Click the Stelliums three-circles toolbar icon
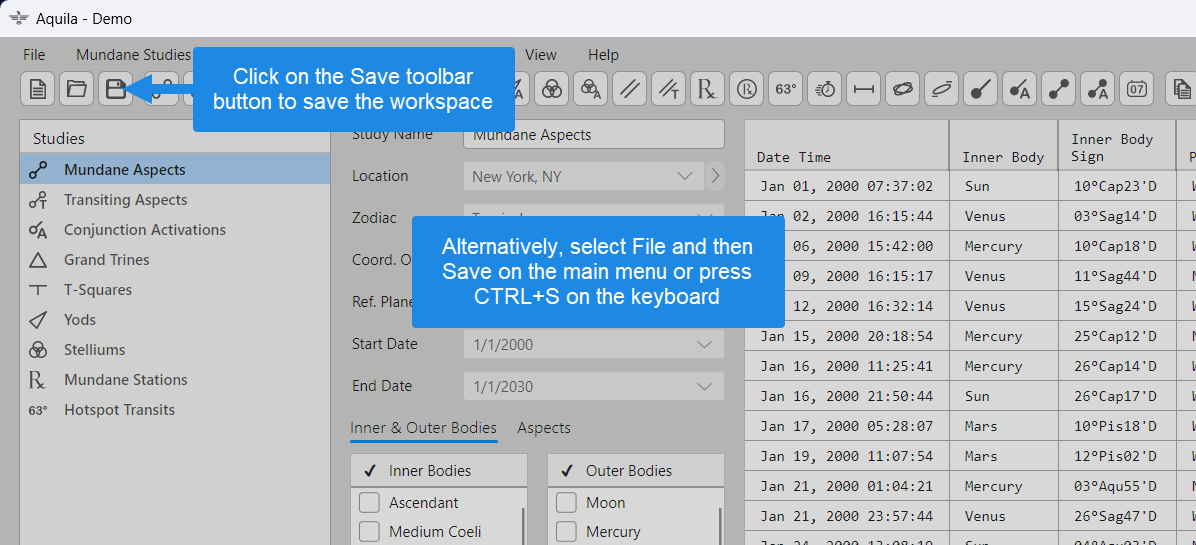 [551, 89]
